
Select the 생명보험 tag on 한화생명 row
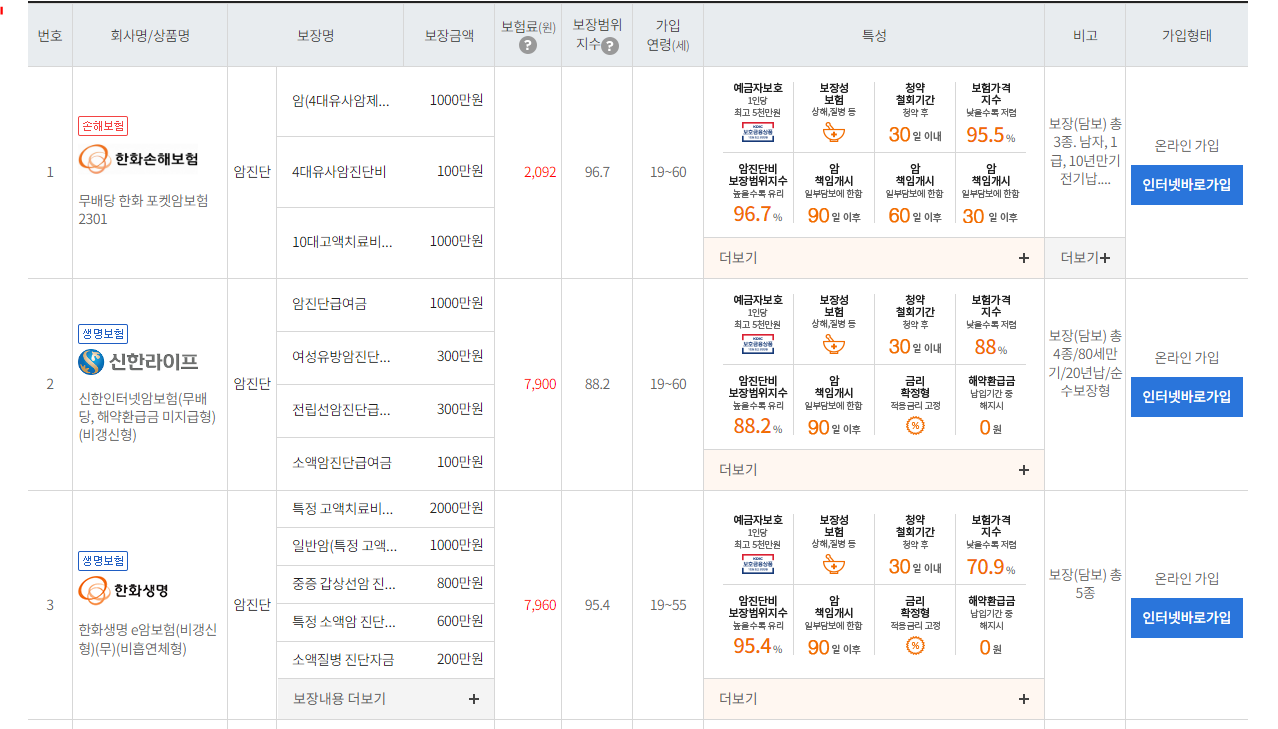click(103, 561)
